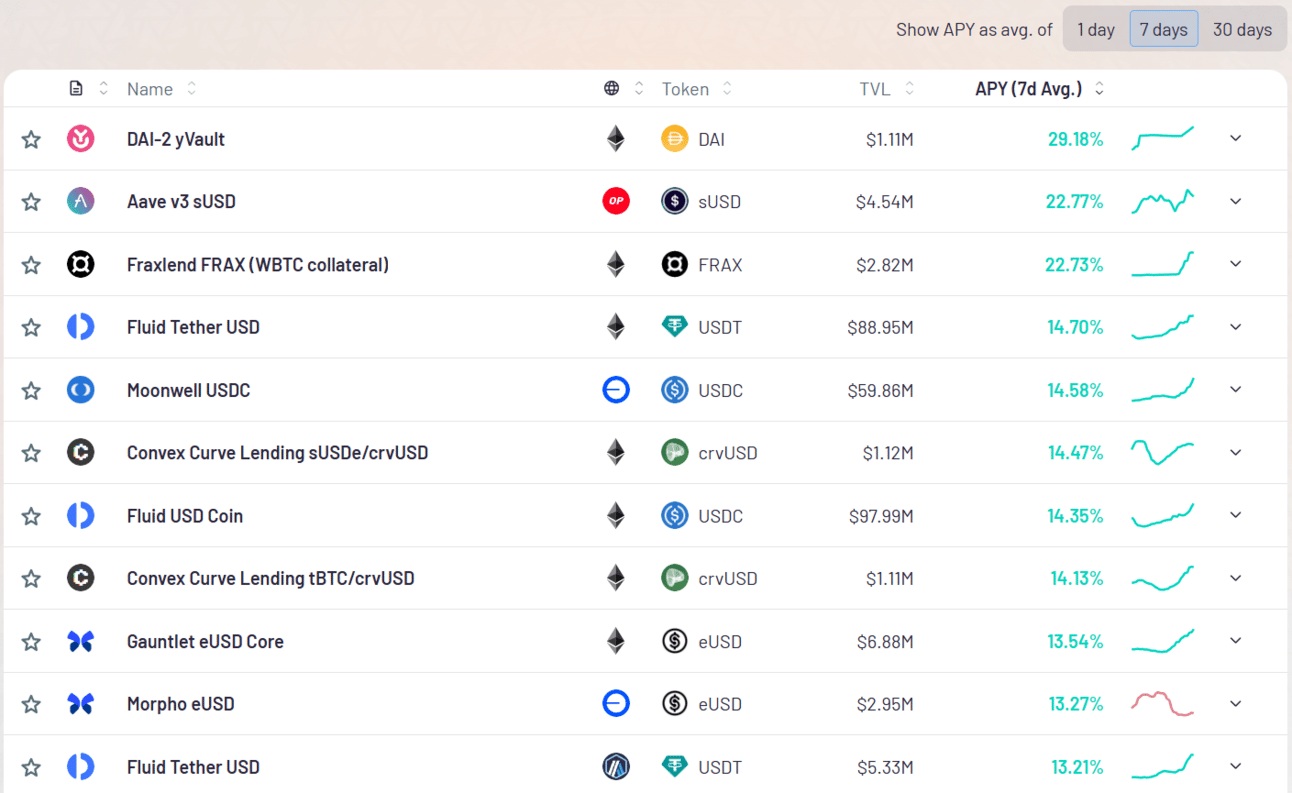Favorite Convex Curve Lending tBTC/crvUSD
This screenshot has width=1292, height=793.
coord(31,579)
